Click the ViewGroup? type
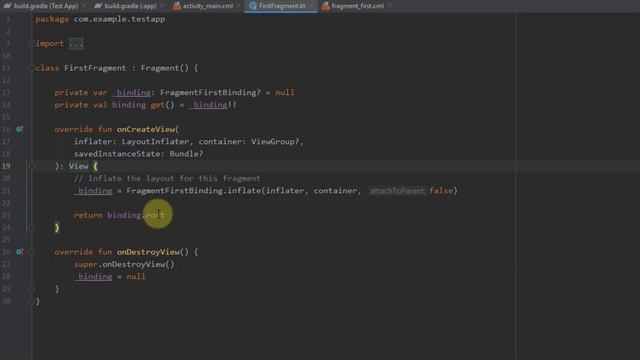This screenshot has width=640, height=360. 275,142
